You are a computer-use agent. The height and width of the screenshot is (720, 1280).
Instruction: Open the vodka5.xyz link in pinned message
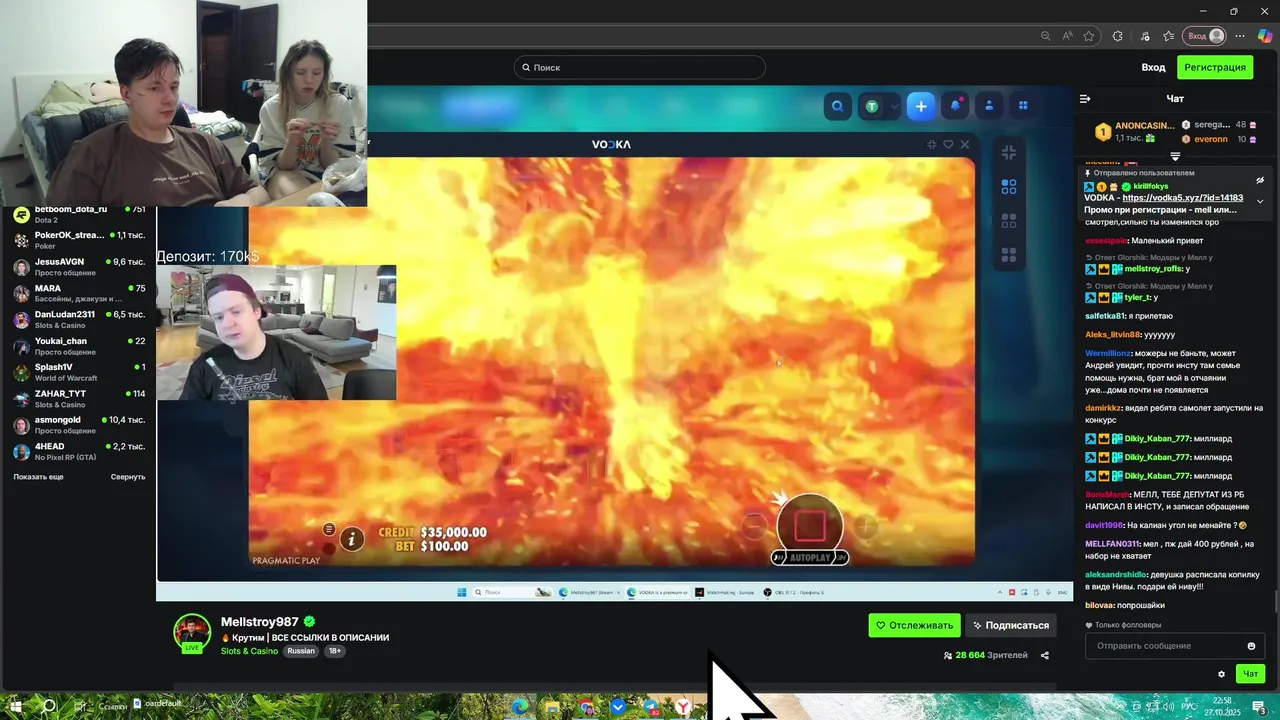point(1183,198)
